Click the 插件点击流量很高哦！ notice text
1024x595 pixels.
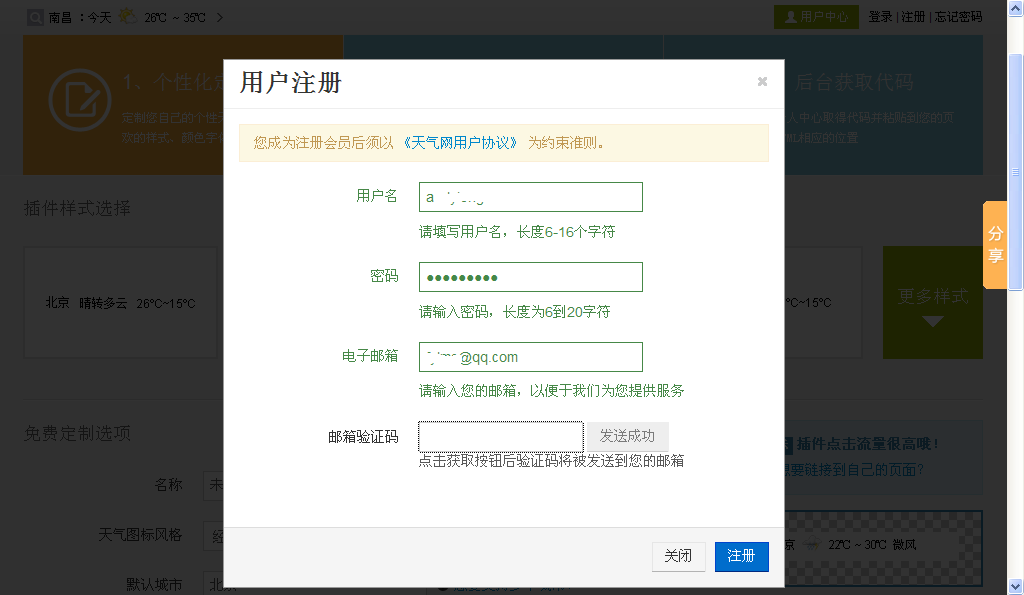[867, 444]
